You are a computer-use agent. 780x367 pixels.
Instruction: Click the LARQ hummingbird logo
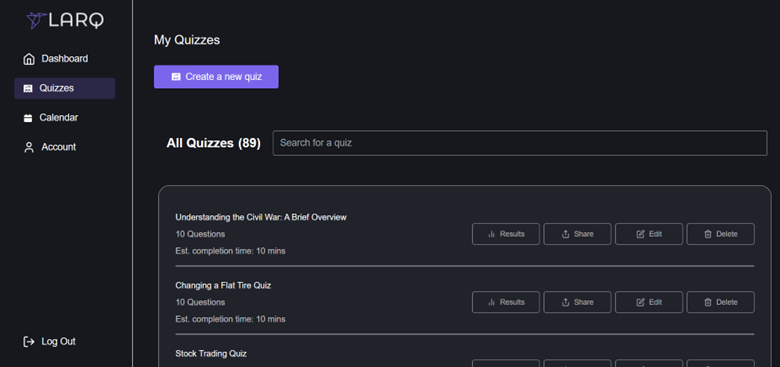(36, 20)
